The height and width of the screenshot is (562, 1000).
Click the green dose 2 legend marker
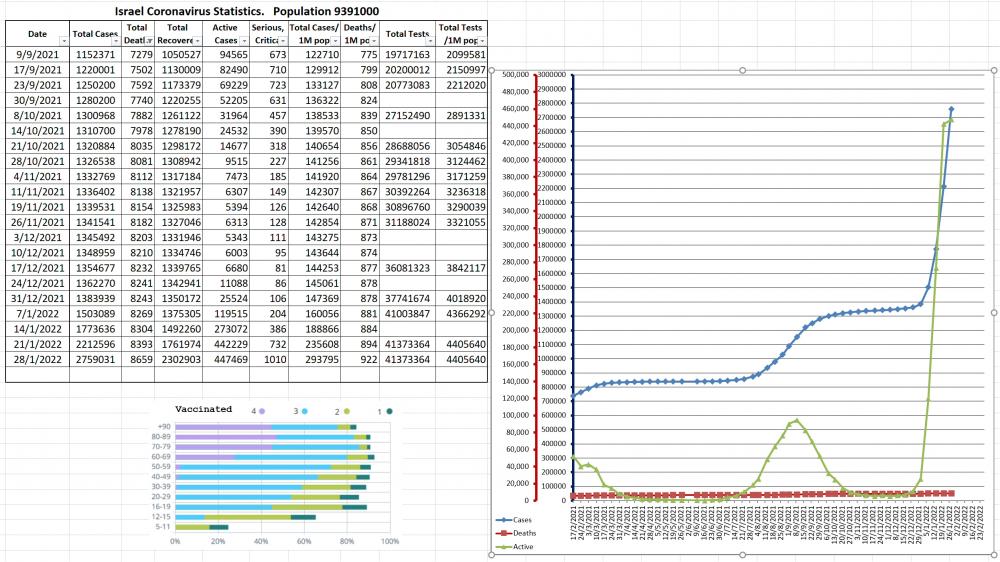click(347, 411)
